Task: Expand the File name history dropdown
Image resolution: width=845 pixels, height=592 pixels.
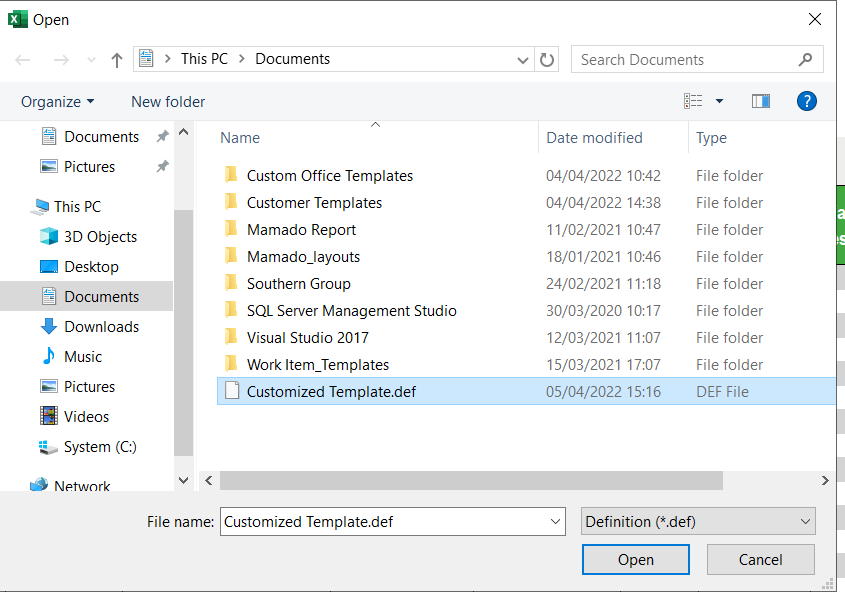Action: [x=556, y=521]
